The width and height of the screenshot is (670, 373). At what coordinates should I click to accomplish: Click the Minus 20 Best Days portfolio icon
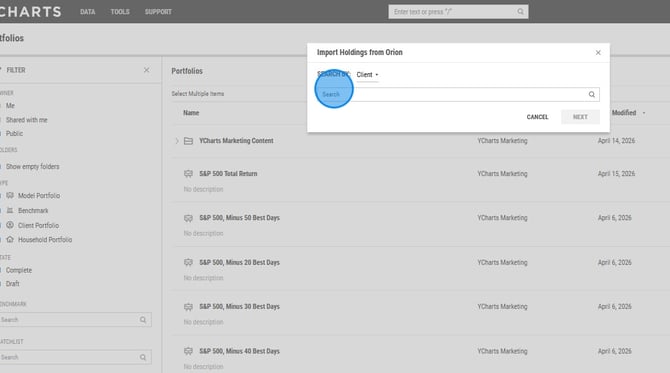188,262
